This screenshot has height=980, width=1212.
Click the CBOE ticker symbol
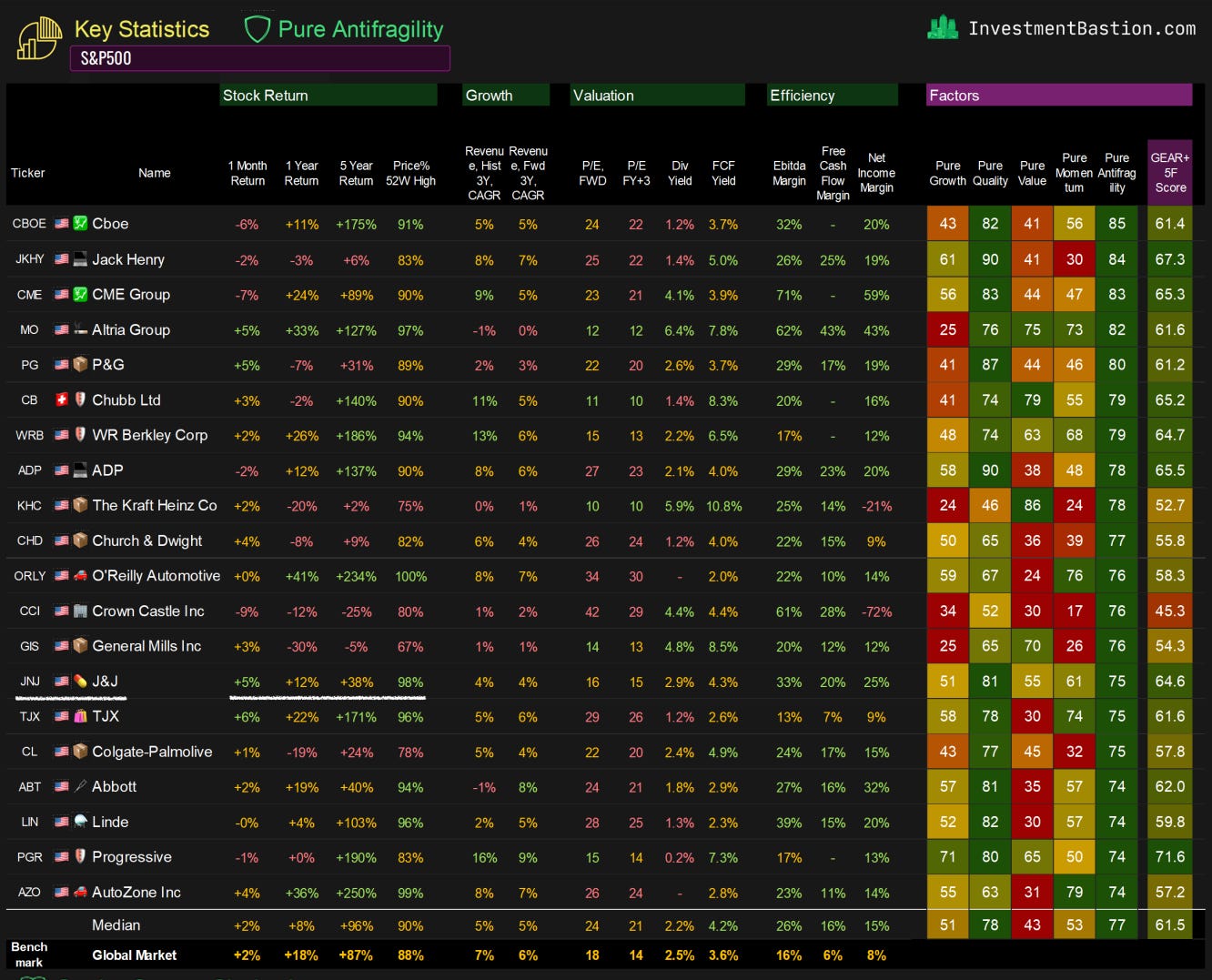click(29, 224)
